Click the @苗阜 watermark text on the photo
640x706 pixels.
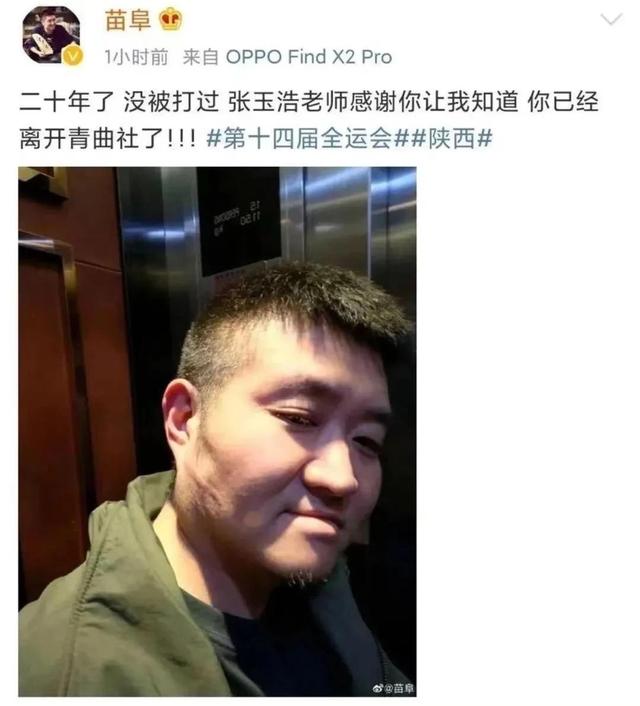pos(399,688)
